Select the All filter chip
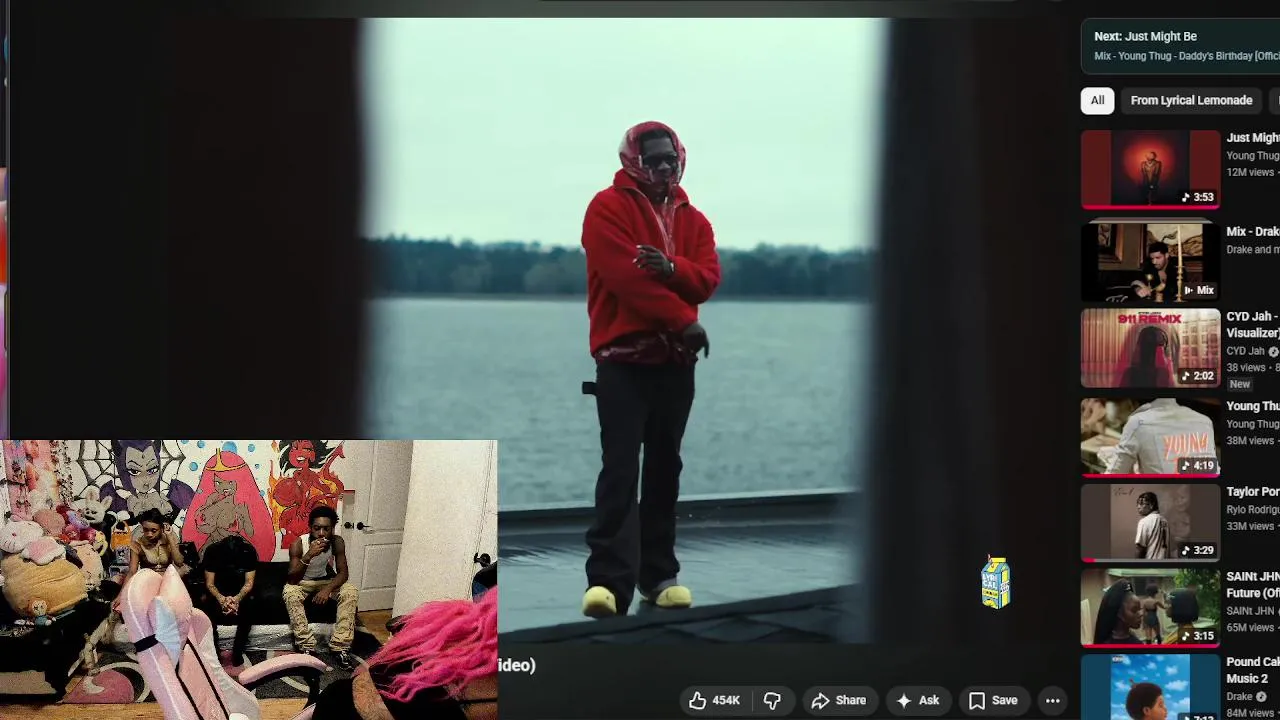The height and width of the screenshot is (720, 1280). [1097, 100]
